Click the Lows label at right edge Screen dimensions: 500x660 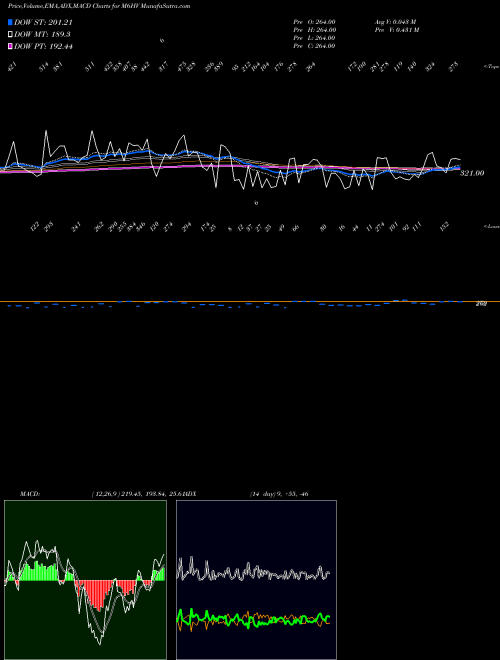(x=492, y=226)
